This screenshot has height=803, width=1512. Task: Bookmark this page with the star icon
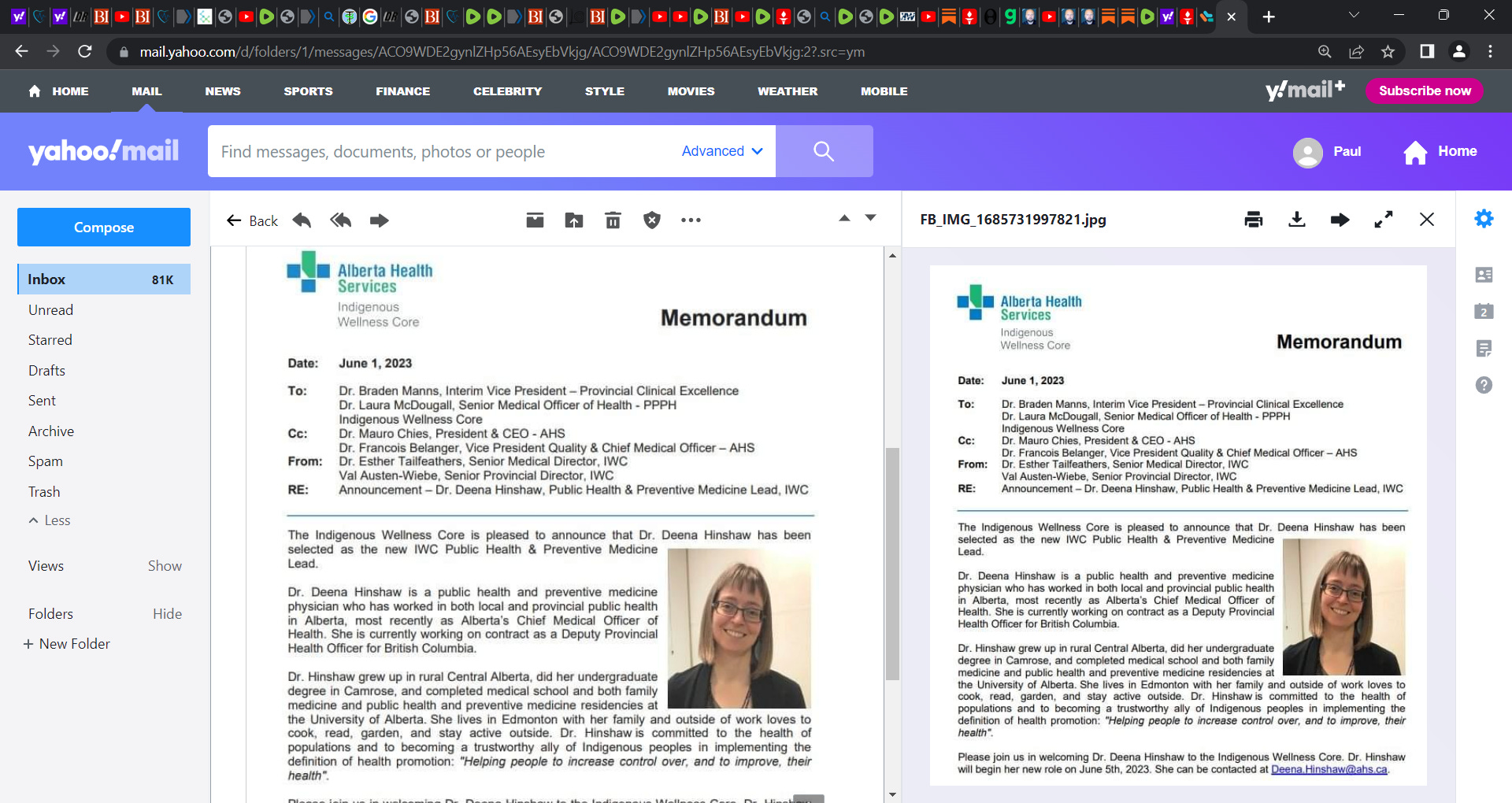(x=1388, y=52)
